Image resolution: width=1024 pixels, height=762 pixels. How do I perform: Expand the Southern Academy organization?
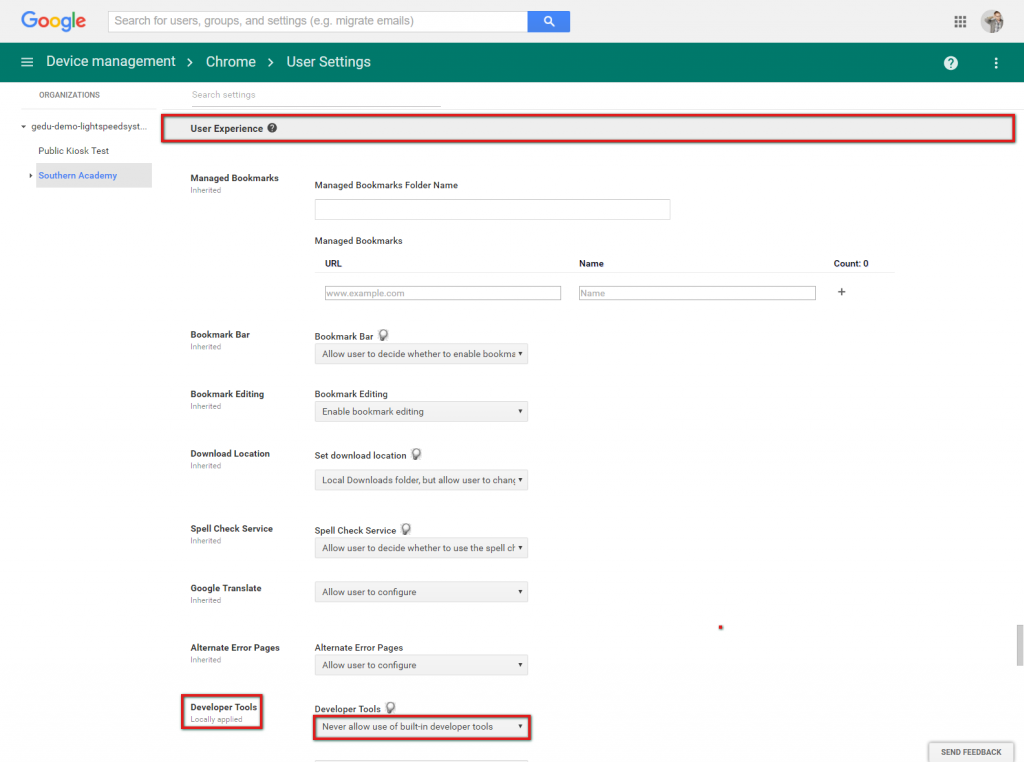click(31, 176)
